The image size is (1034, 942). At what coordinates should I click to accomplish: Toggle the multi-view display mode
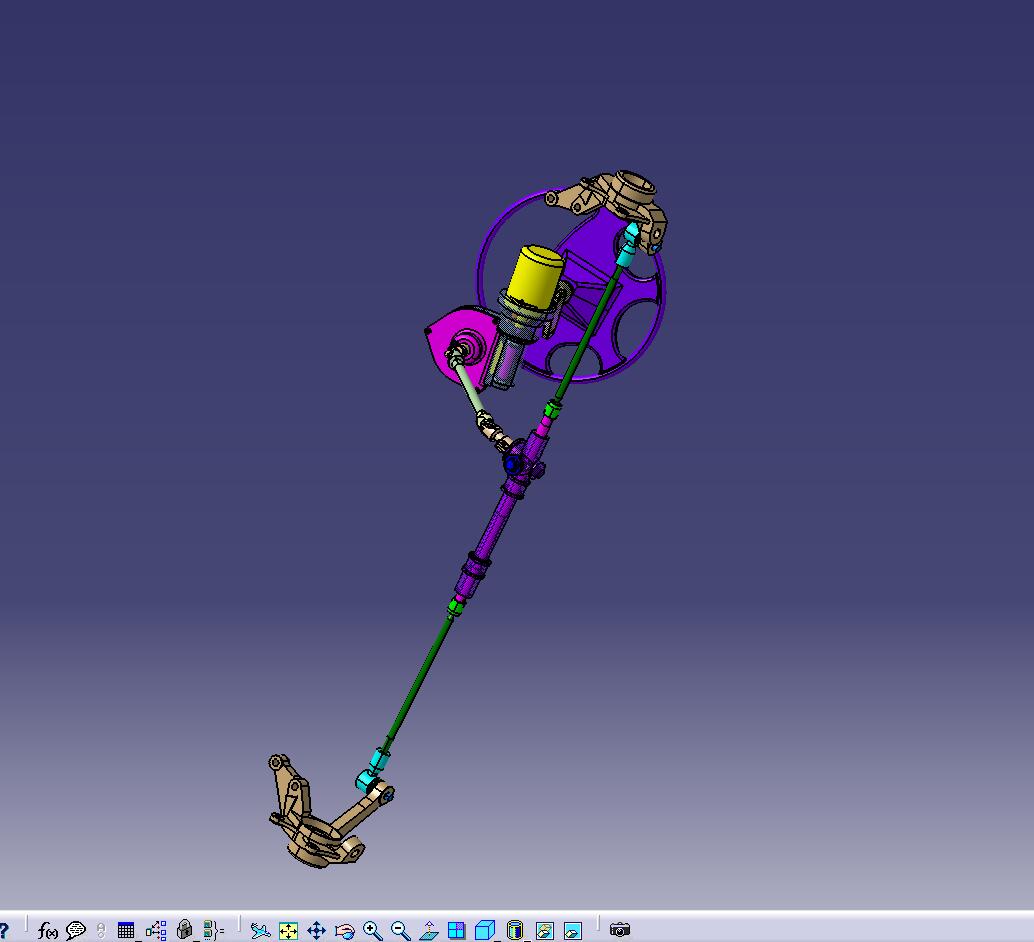(x=455, y=930)
